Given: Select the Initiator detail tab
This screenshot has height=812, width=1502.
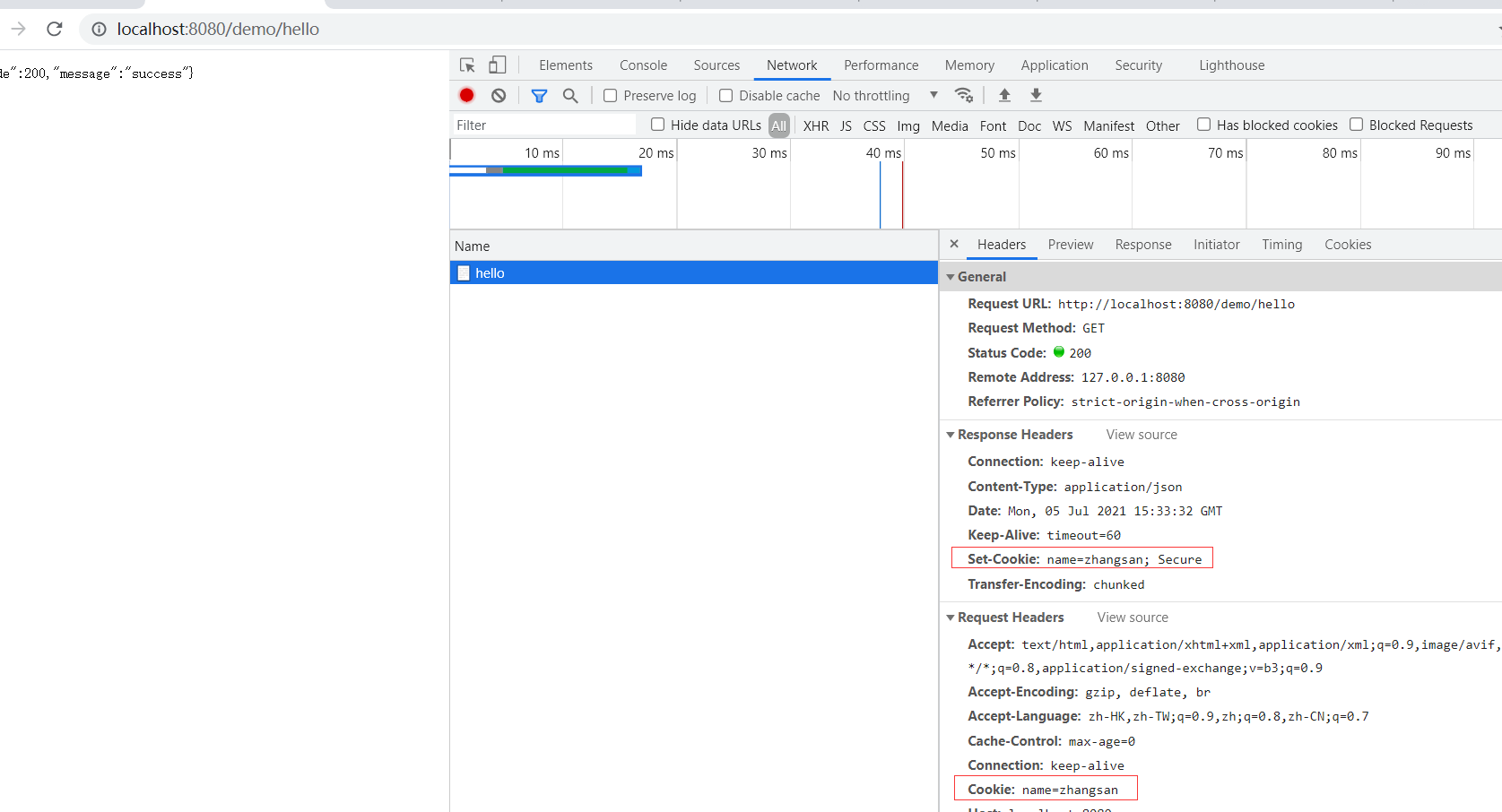Looking at the screenshot, I should [1217, 245].
